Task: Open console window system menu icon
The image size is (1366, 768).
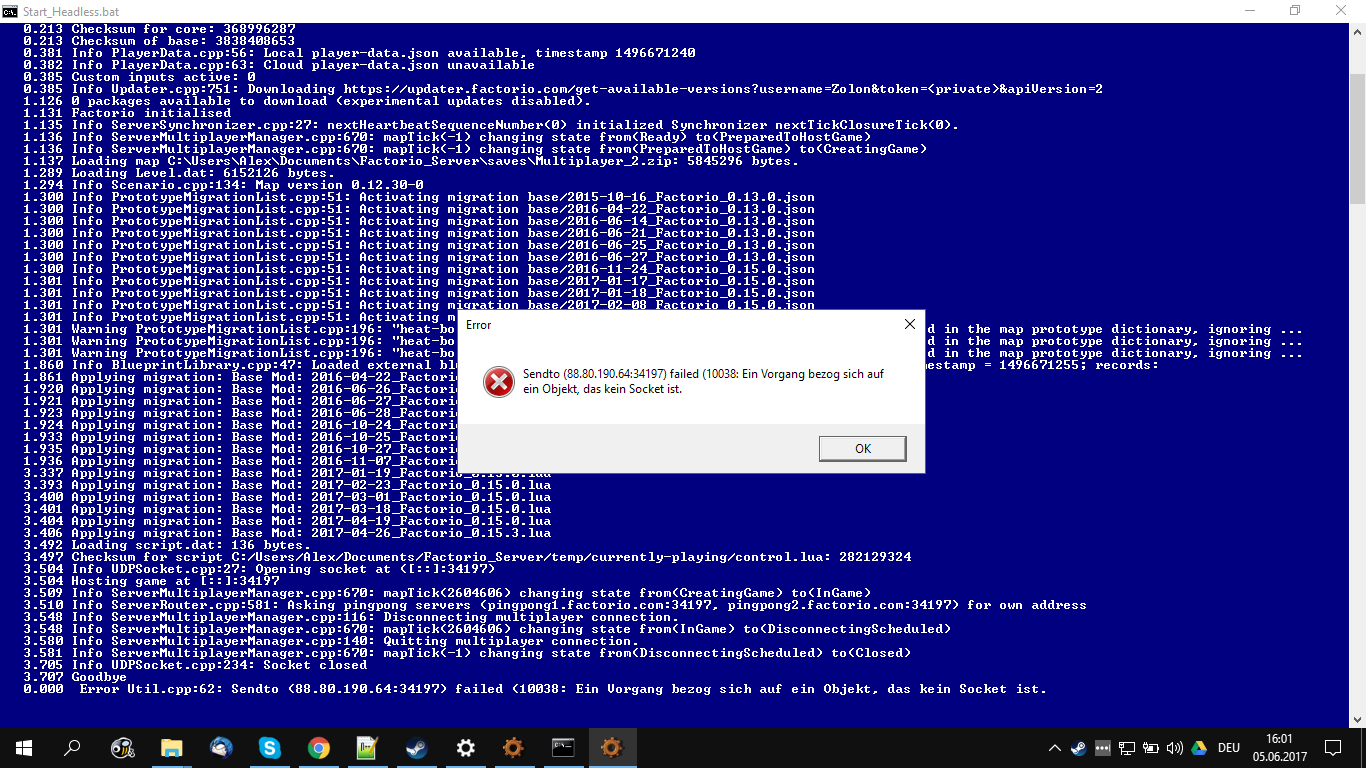Action: 10,10
